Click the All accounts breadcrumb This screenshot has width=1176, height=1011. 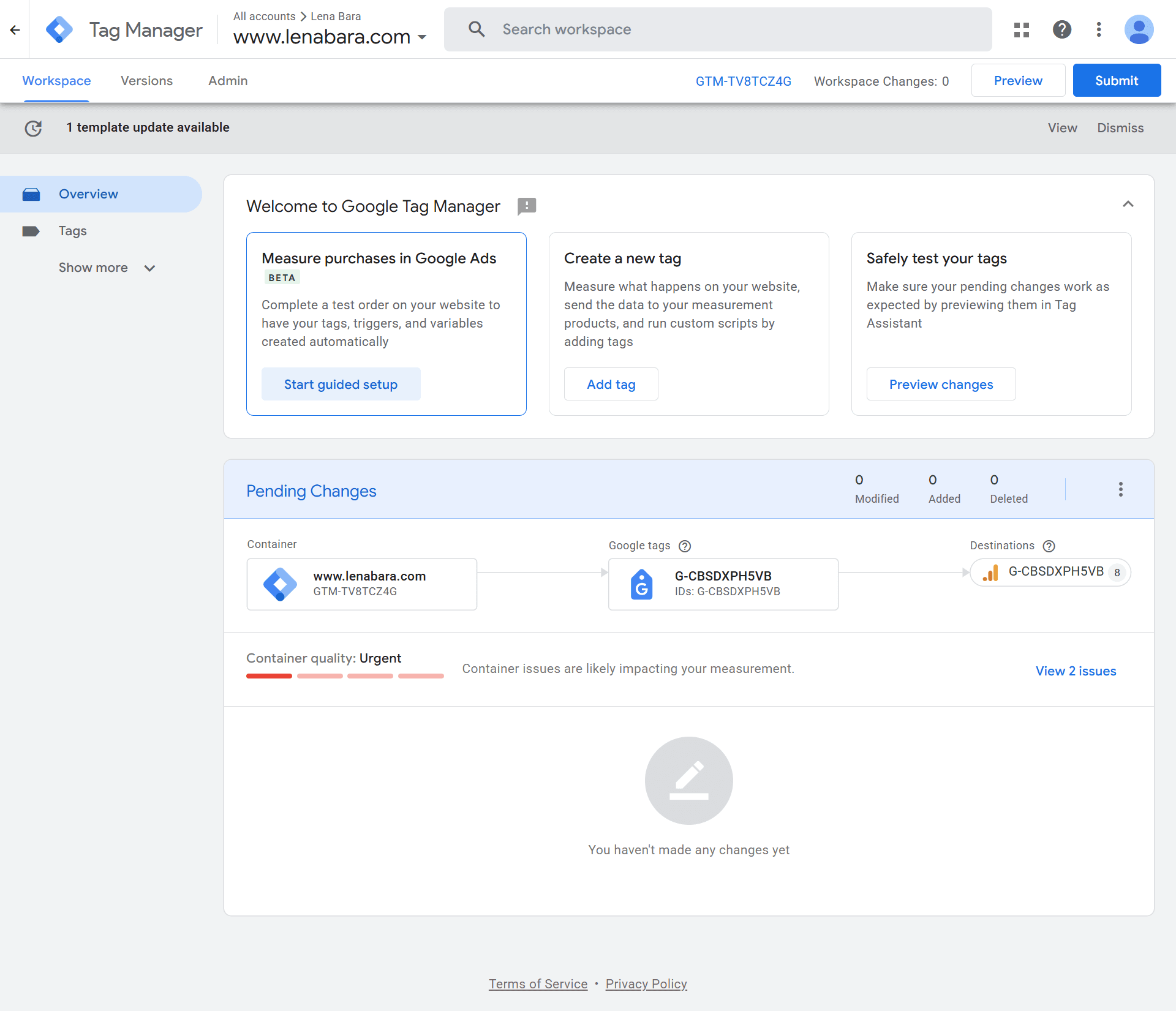tap(265, 17)
